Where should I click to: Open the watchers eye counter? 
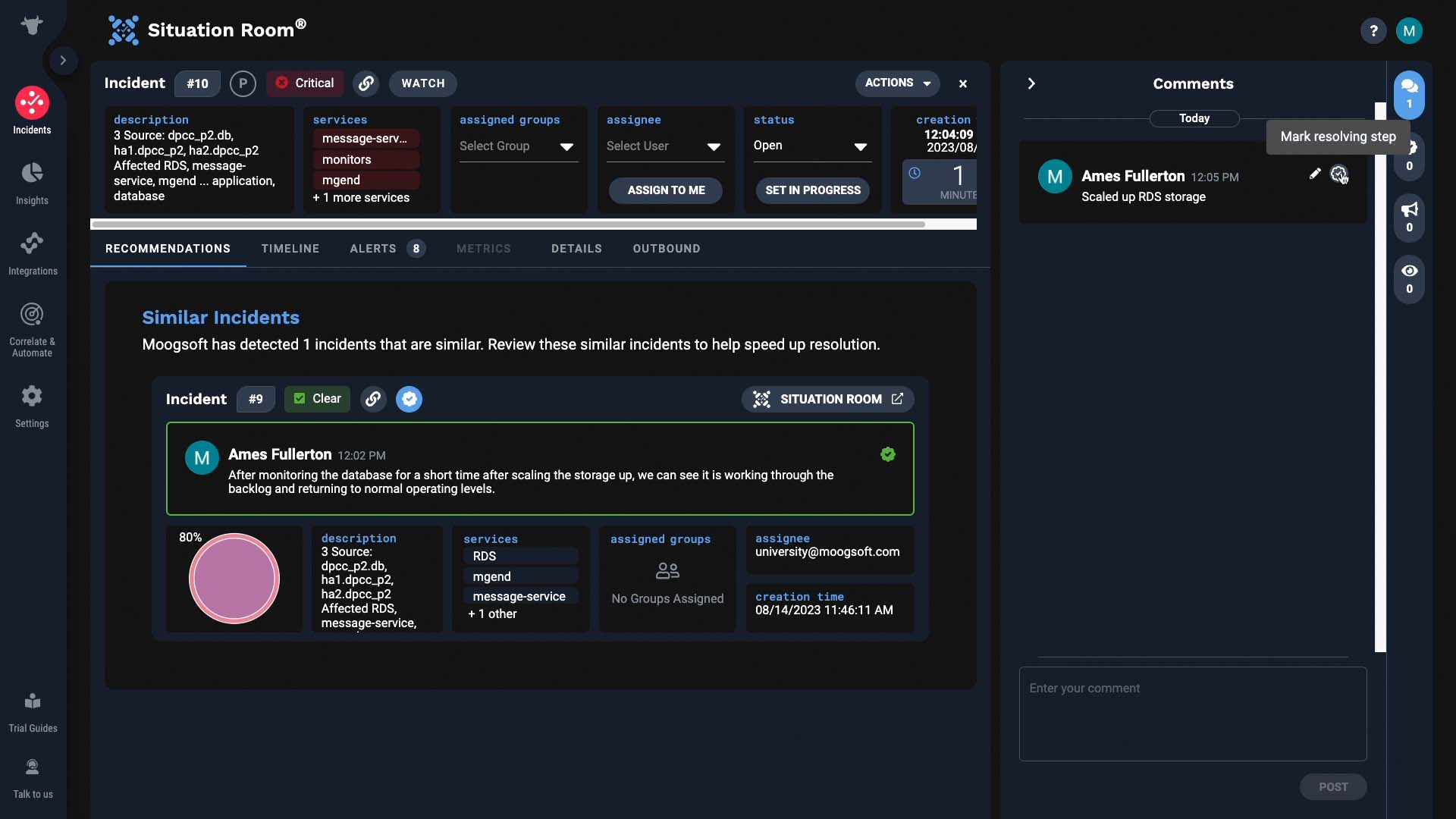pos(1409,279)
